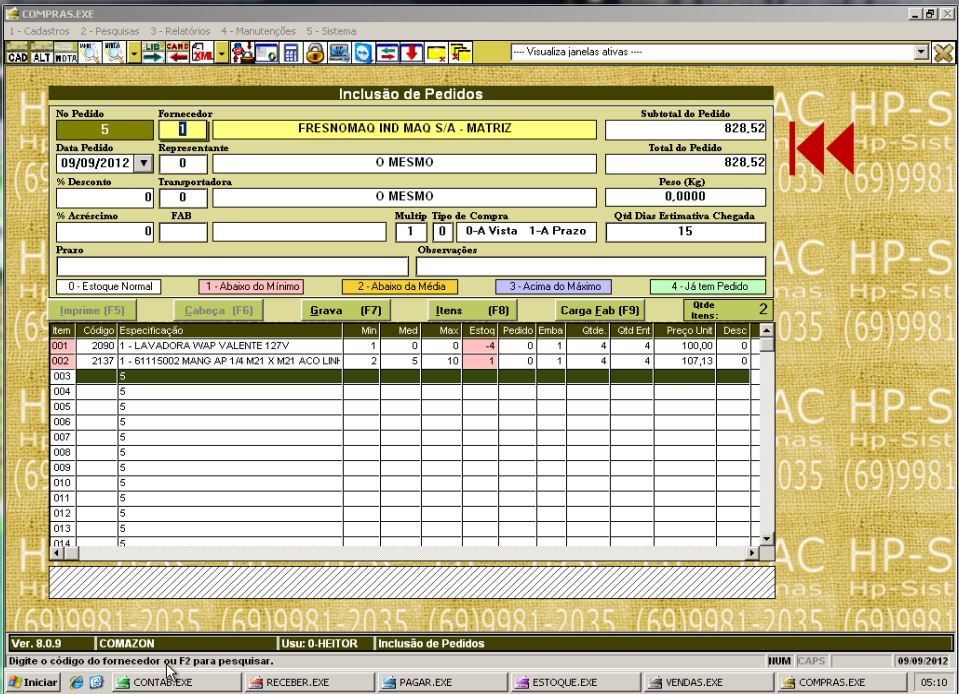Click the 3 - Acima do Máximo legend

click(x=554, y=286)
